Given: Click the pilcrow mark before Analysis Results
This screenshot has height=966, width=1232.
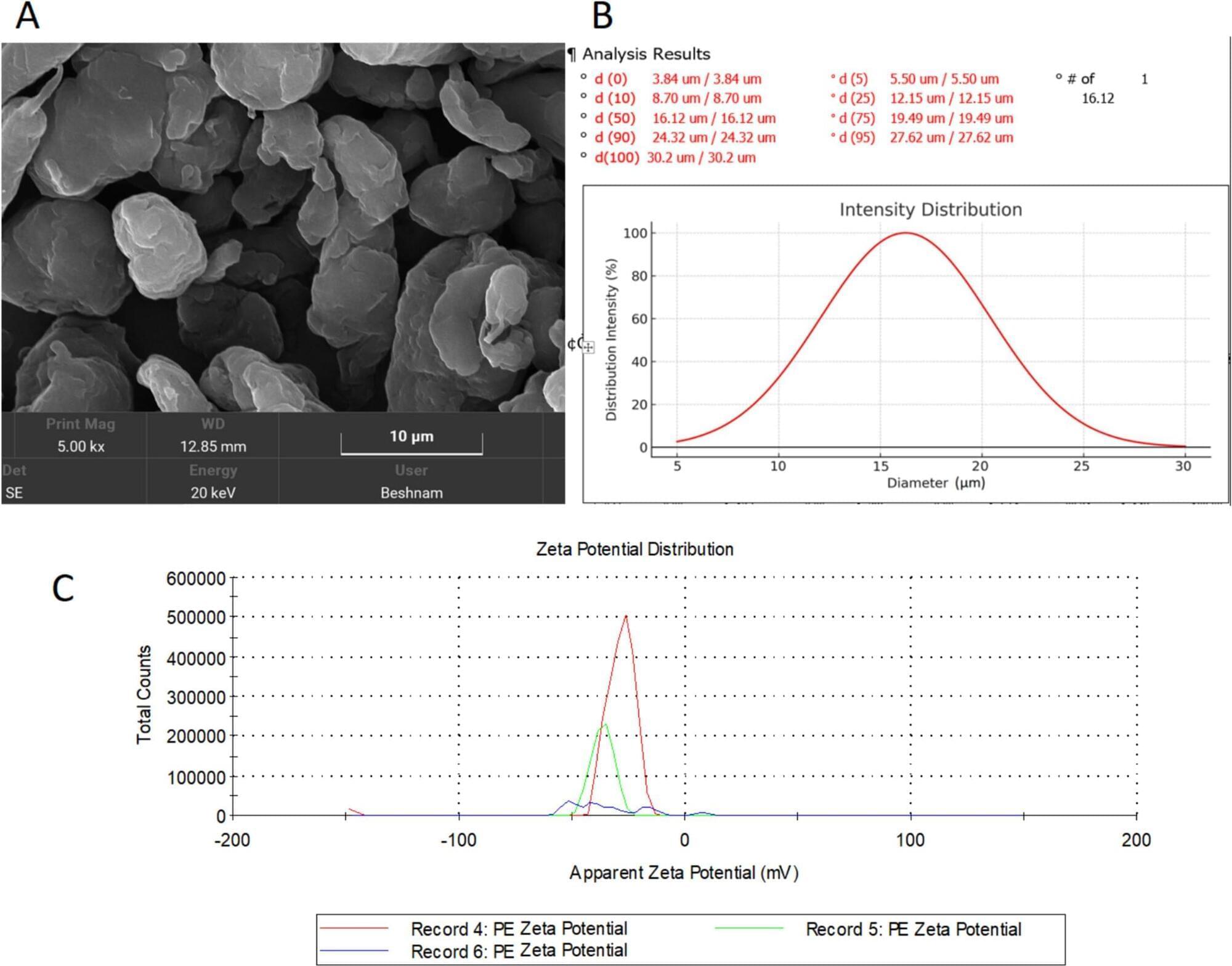Looking at the screenshot, I should (x=572, y=55).
